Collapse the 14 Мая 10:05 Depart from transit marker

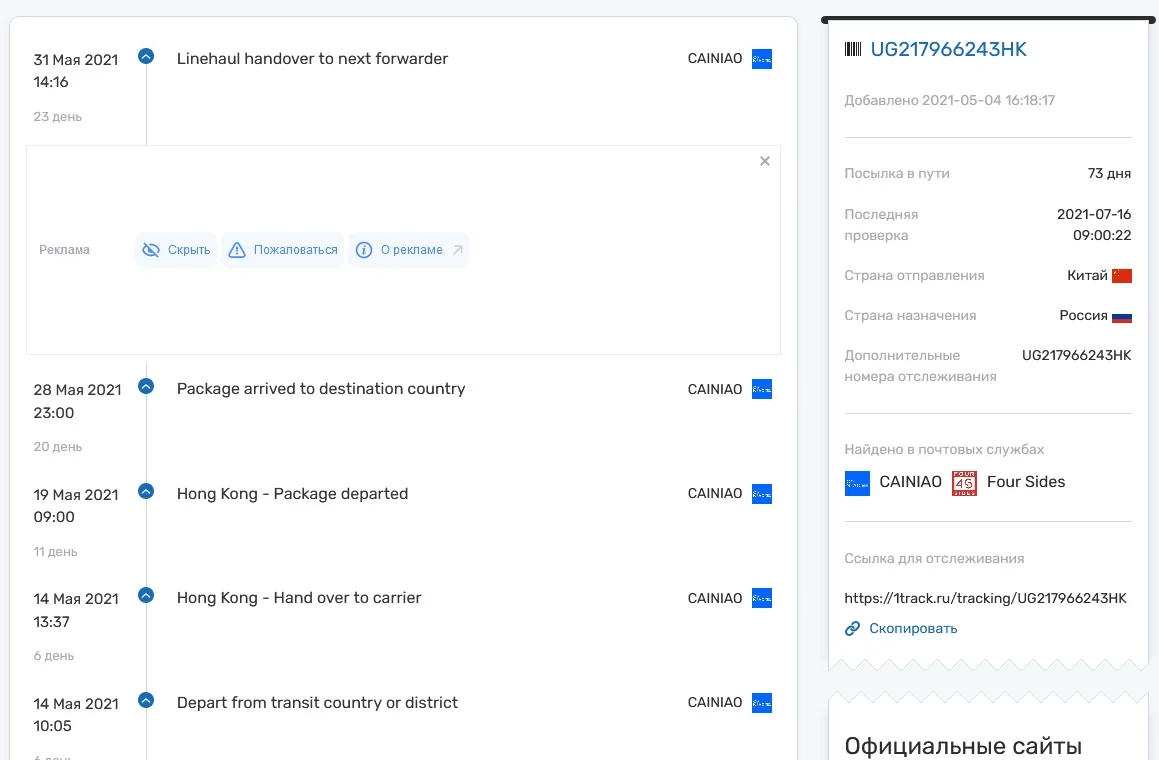click(146, 700)
